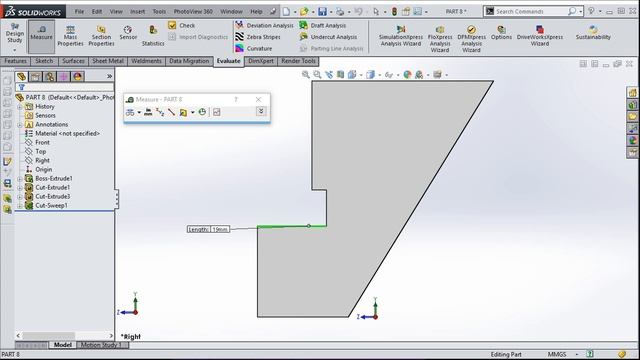Toggle Show XYZ Measurements in Measure dialog

tap(160, 112)
